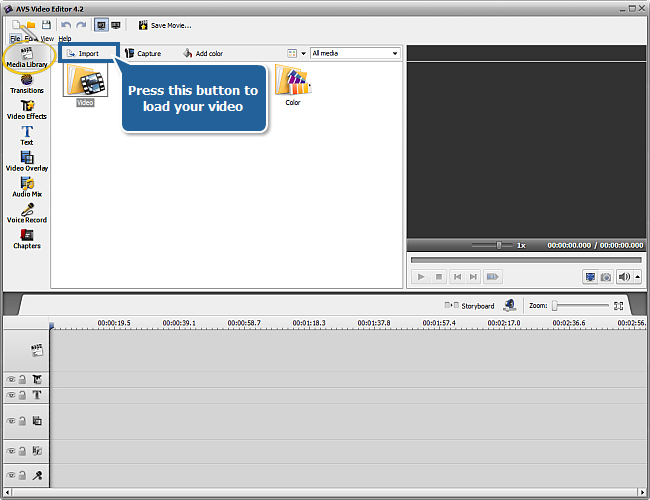Open the All media filter dropdown
The height and width of the screenshot is (500, 650).
pyautogui.click(x=355, y=53)
